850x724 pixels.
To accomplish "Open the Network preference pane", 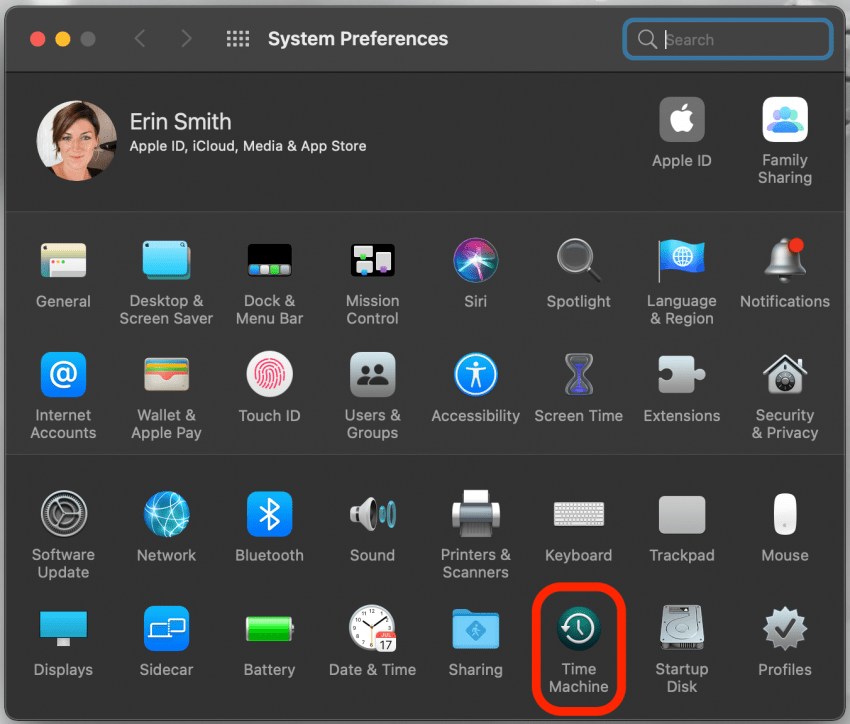I will pyautogui.click(x=166, y=514).
